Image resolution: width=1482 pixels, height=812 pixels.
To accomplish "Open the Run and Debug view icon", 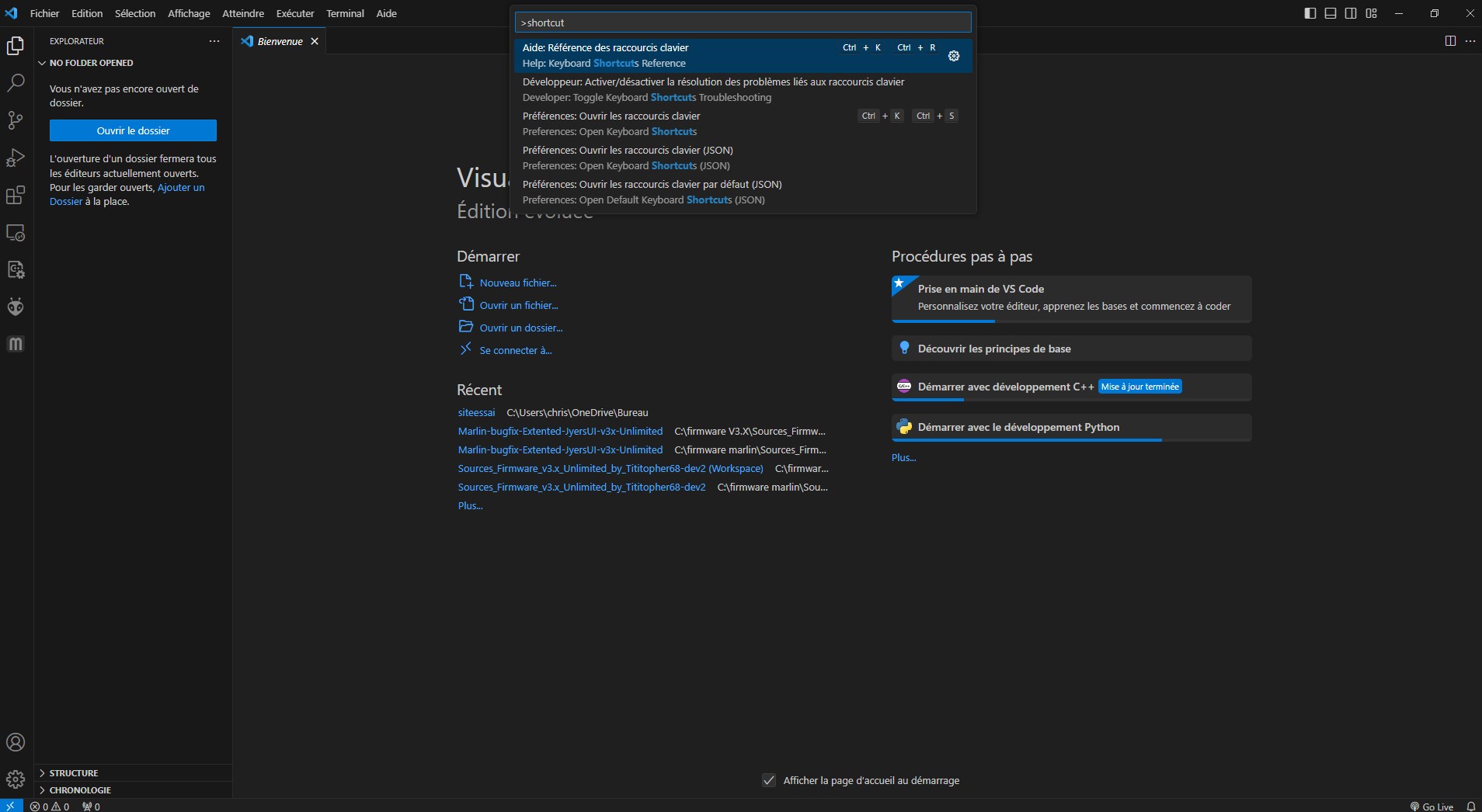I will click(16, 158).
